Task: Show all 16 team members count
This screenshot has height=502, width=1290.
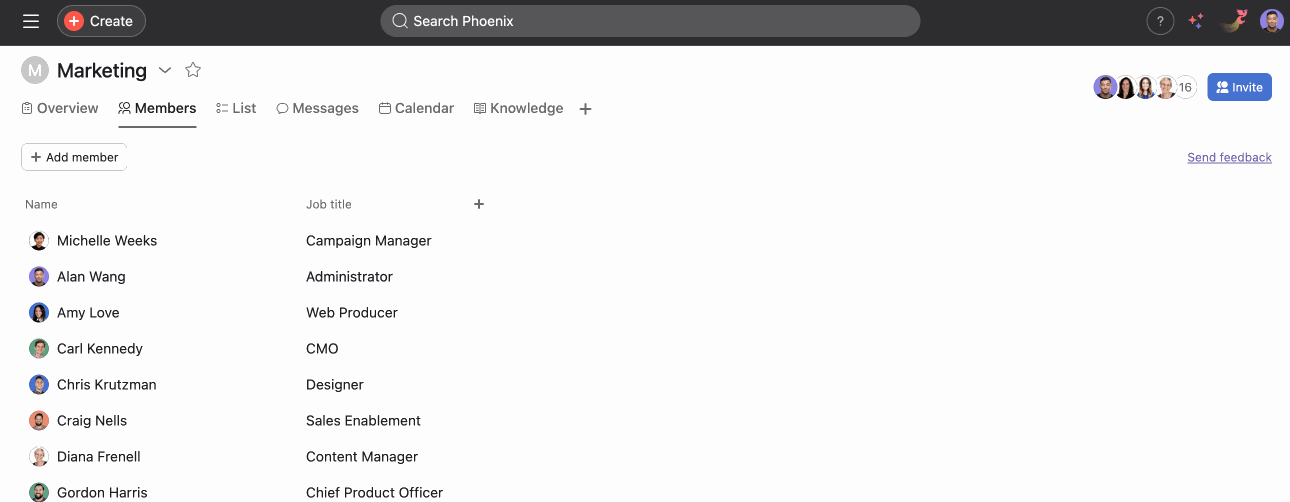Action: 1185,87
